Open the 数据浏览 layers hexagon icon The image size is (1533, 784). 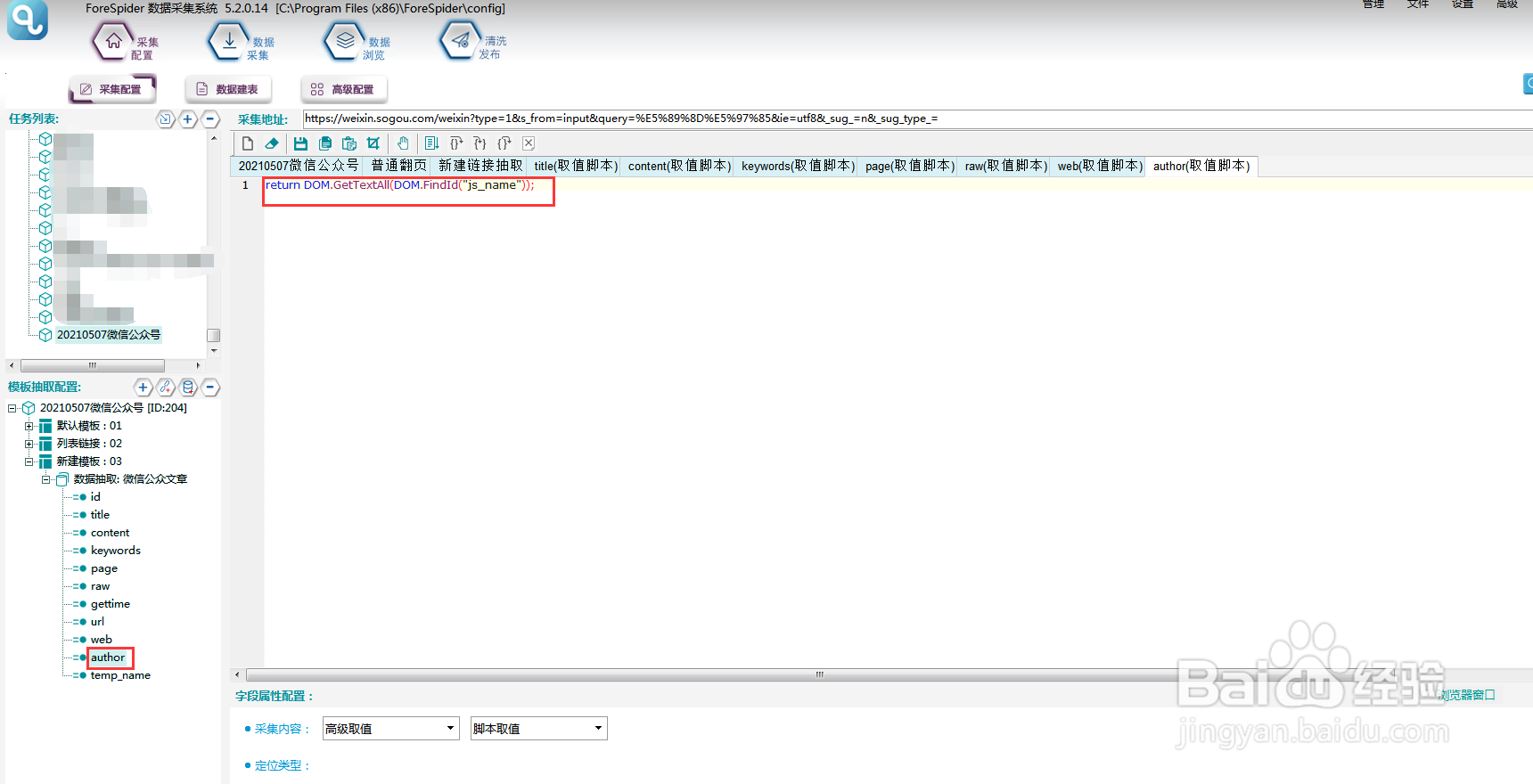(x=345, y=41)
